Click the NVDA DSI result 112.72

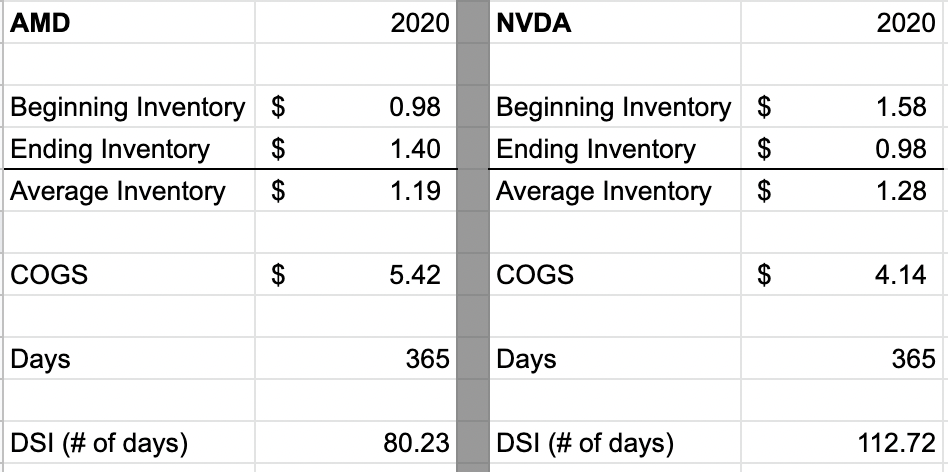pyautogui.click(x=897, y=442)
